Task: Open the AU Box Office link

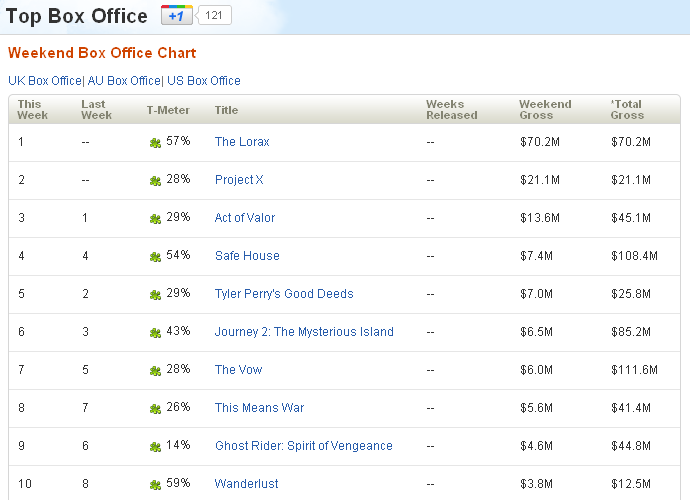Action: coord(124,81)
